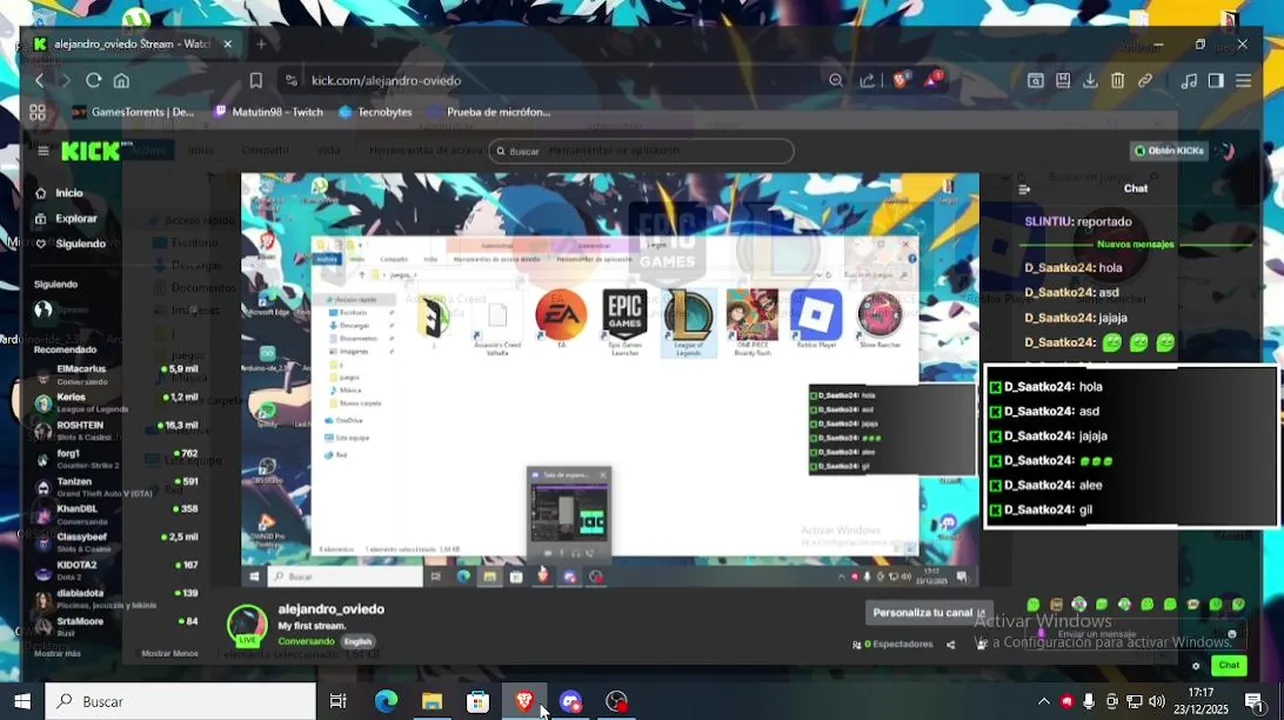Toggle Kick sidebar hamburger menu
1284x720 pixels.
pyautogui.click(x=43, y=151)
